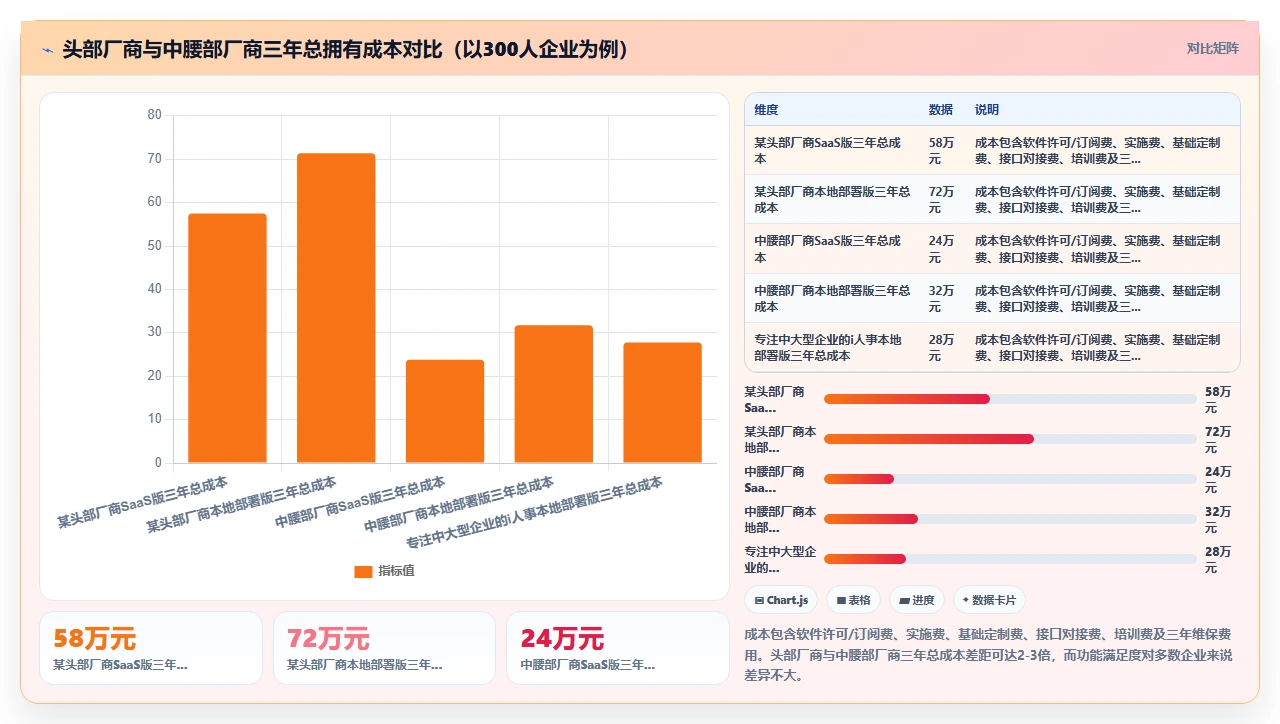The height and width of the screenshot is (724, 1280).
Task: Click the 32万元 cell in the table
Action: click(x=941, y=298)
